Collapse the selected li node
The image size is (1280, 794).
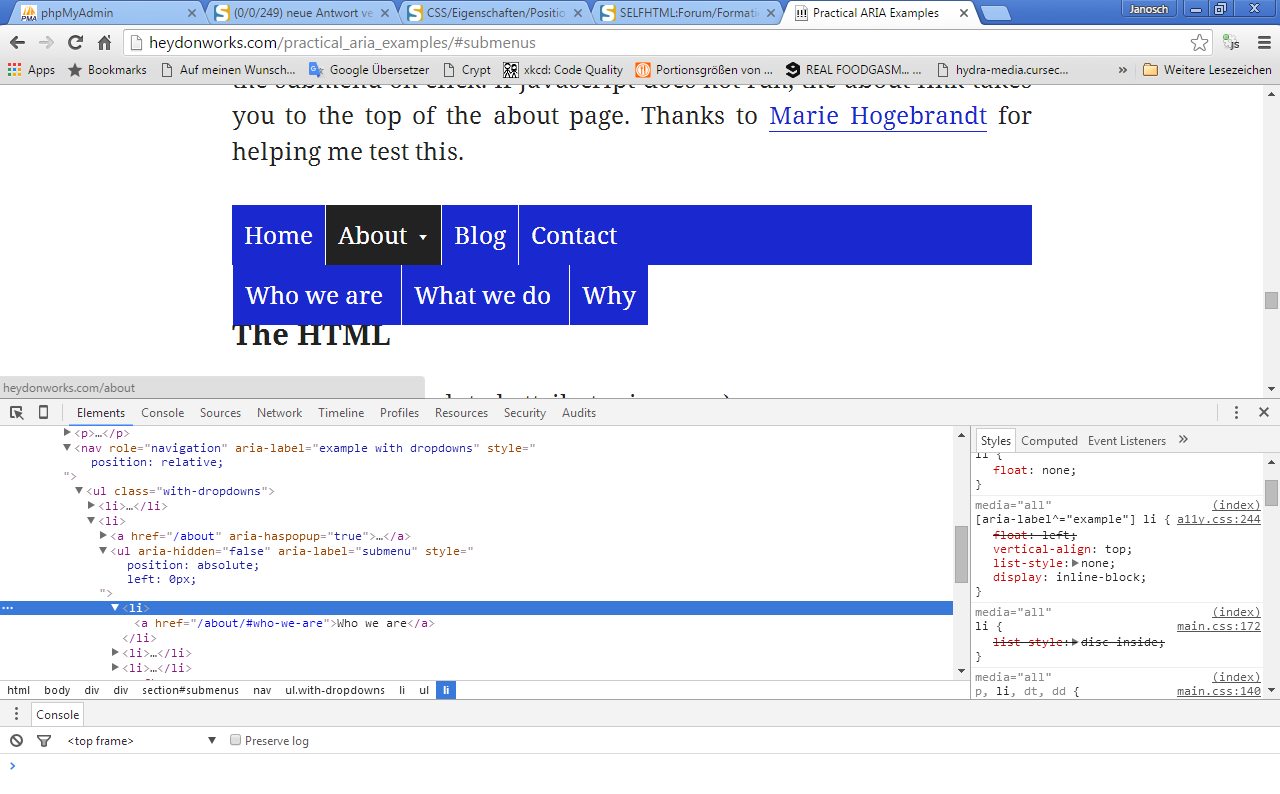click(x=116, y=608)
